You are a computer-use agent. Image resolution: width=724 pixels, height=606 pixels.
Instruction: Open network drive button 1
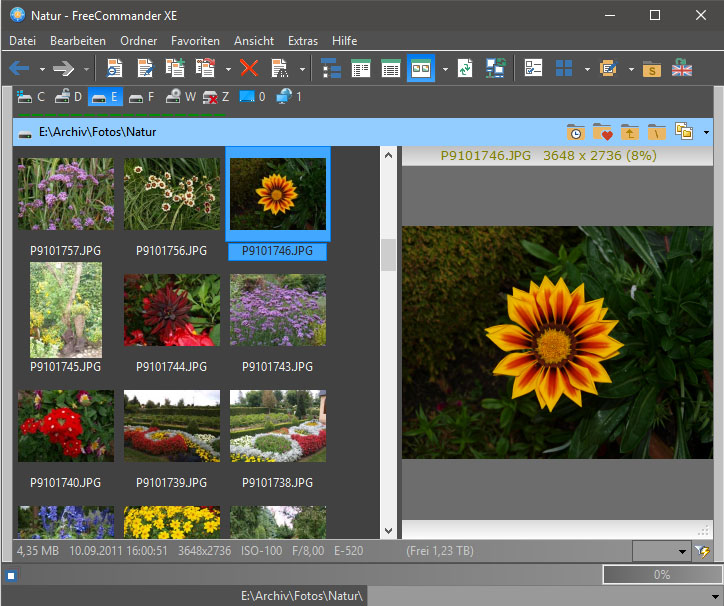[x=289, y=97]
